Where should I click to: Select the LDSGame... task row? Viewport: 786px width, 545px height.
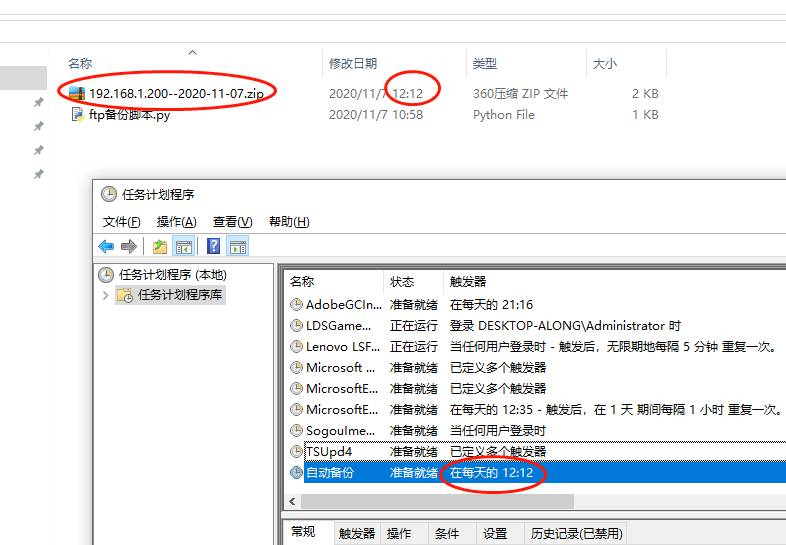338,326
